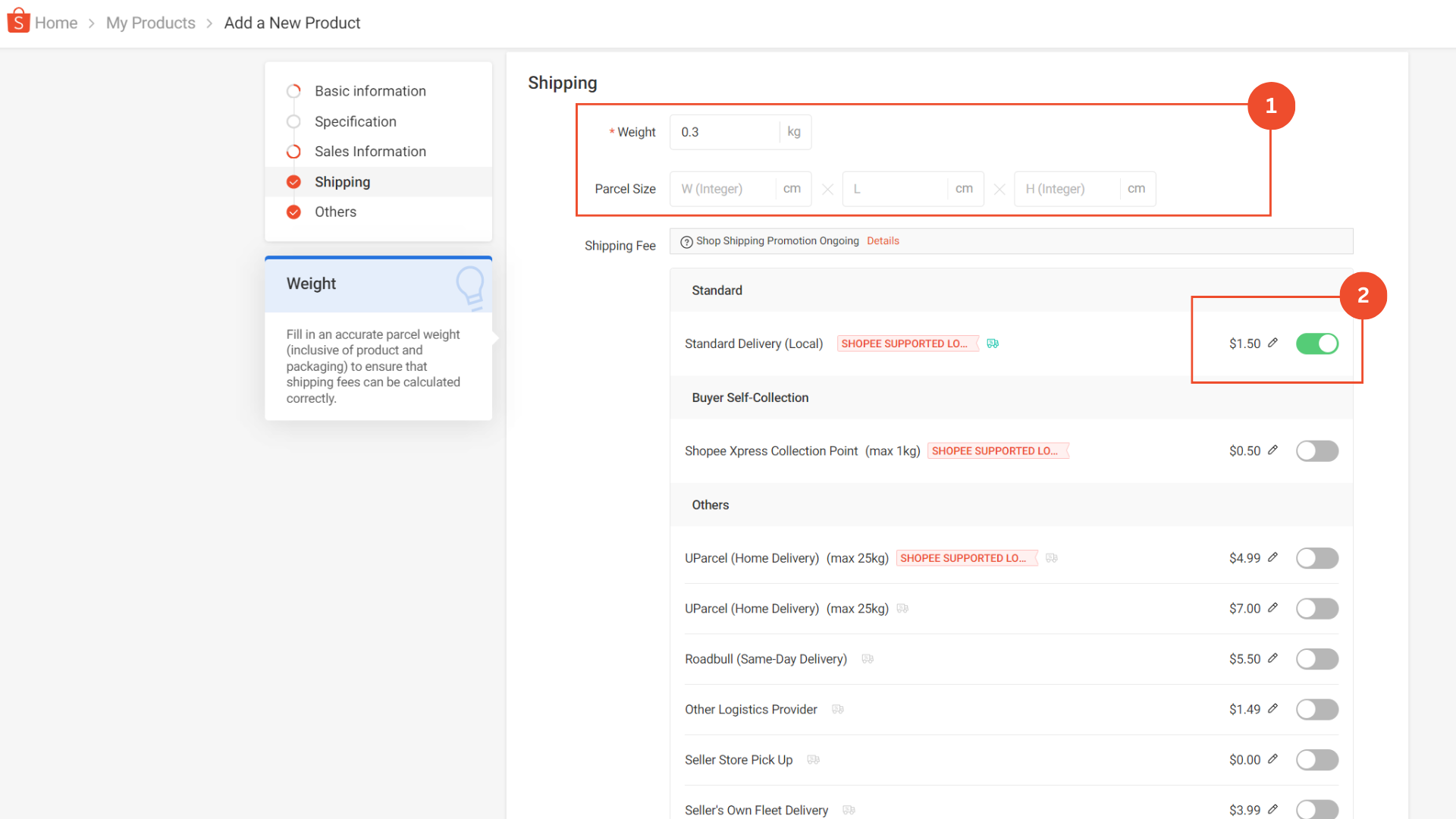Edit Standard Delivery (Local) fee pencil icon

(x=1272, y=343)
